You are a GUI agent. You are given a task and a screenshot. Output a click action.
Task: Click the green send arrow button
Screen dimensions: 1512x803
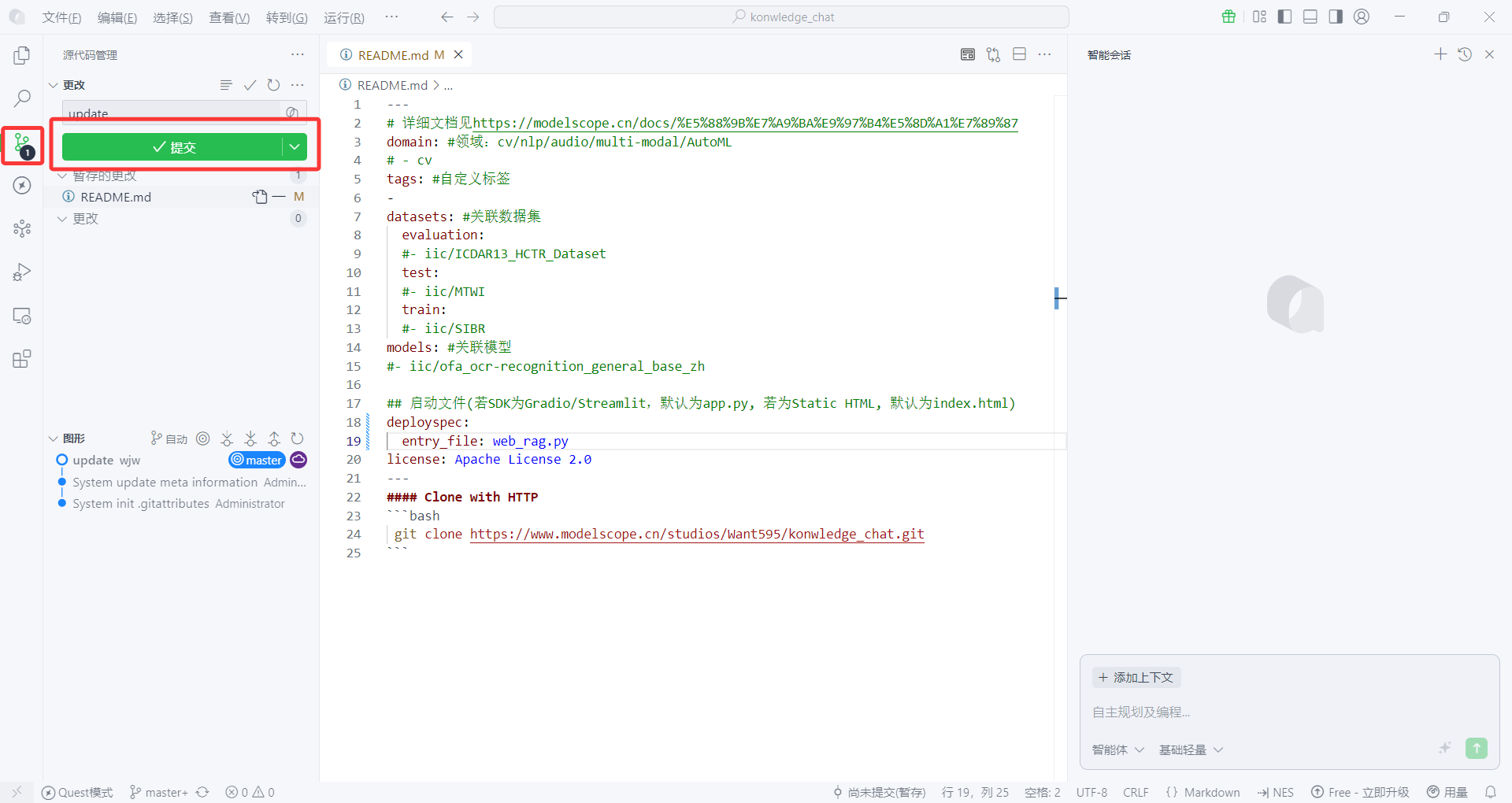click(1477, 748)
